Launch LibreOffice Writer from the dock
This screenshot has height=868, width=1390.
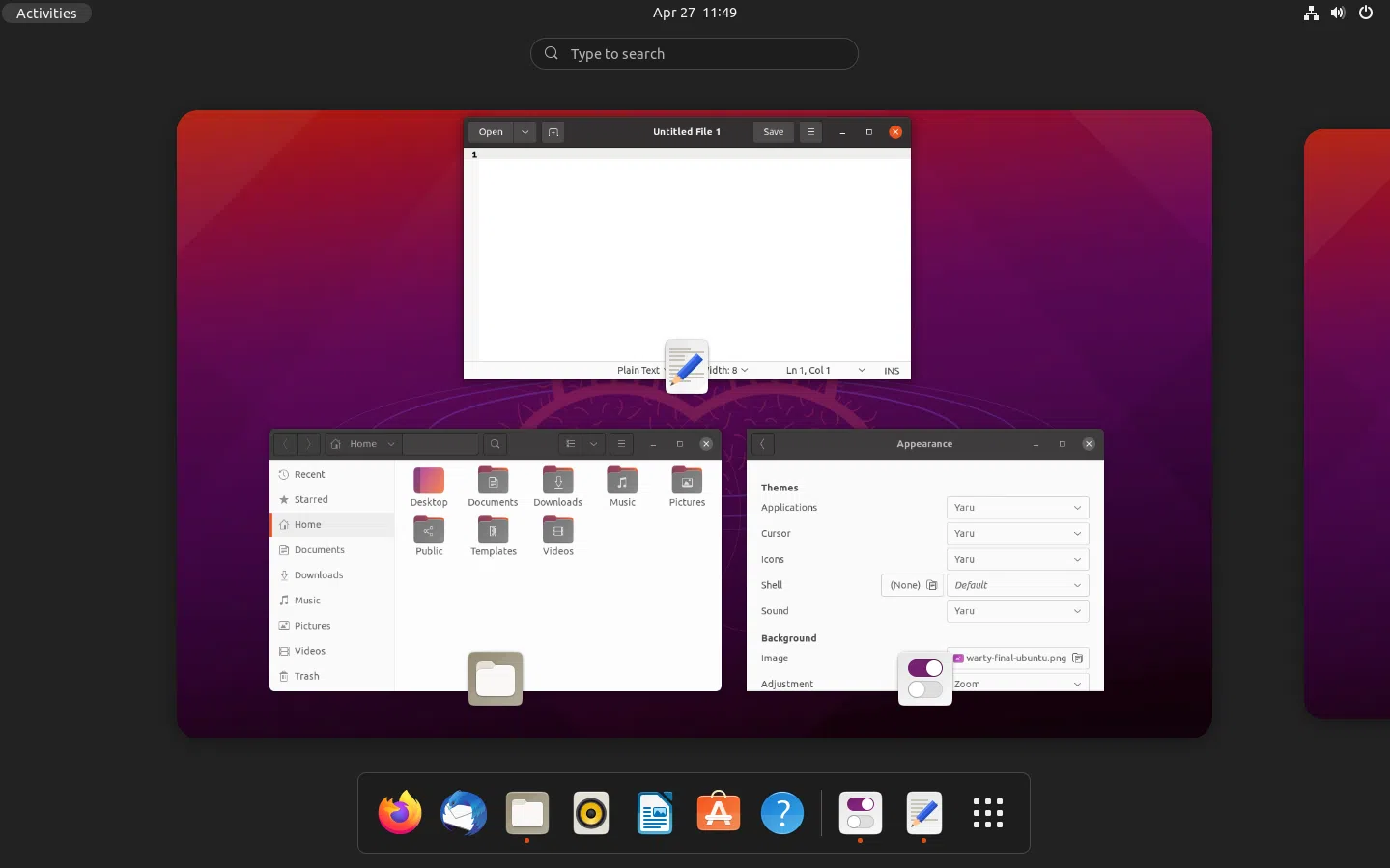pos(655,813)
